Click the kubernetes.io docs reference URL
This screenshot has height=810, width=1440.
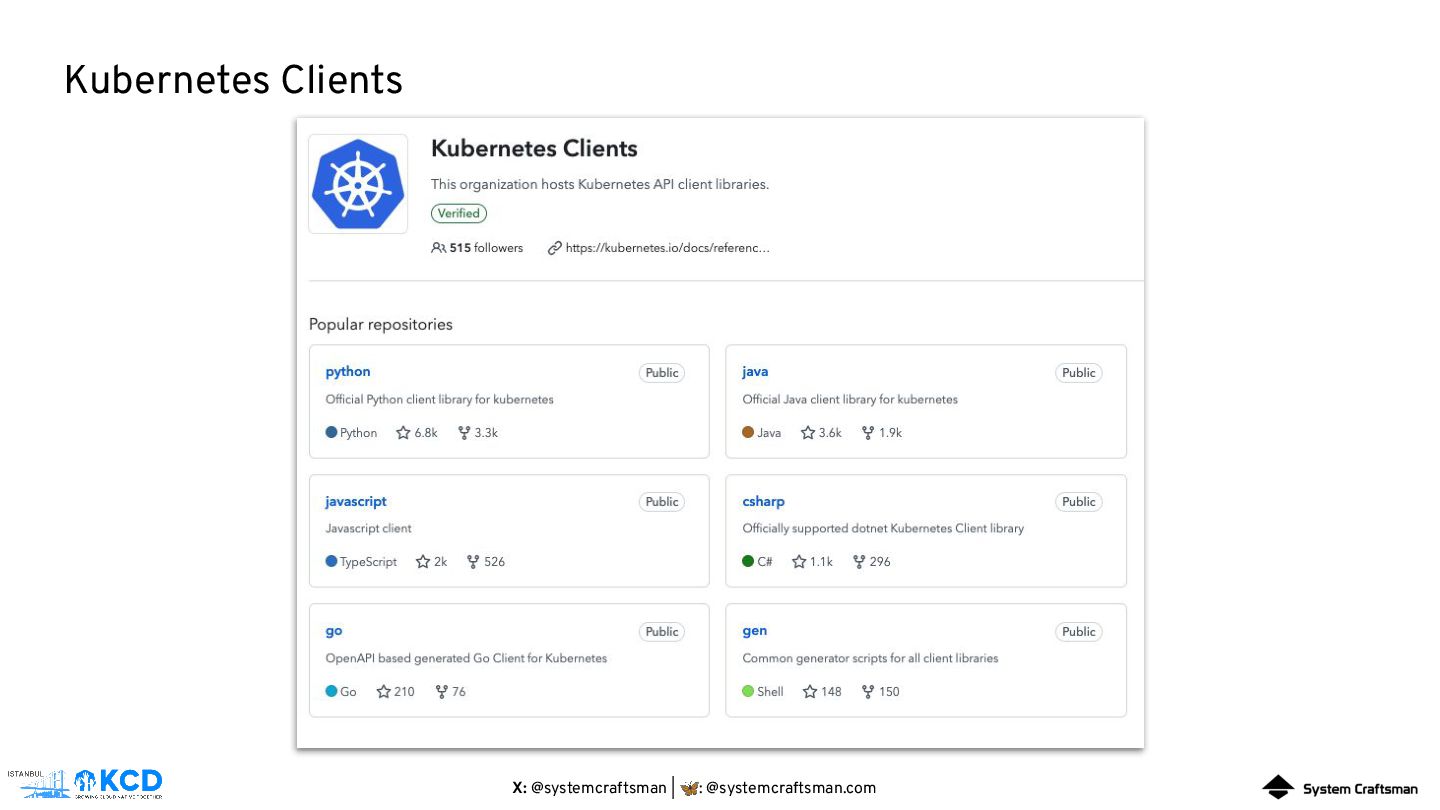pos(667,248)
